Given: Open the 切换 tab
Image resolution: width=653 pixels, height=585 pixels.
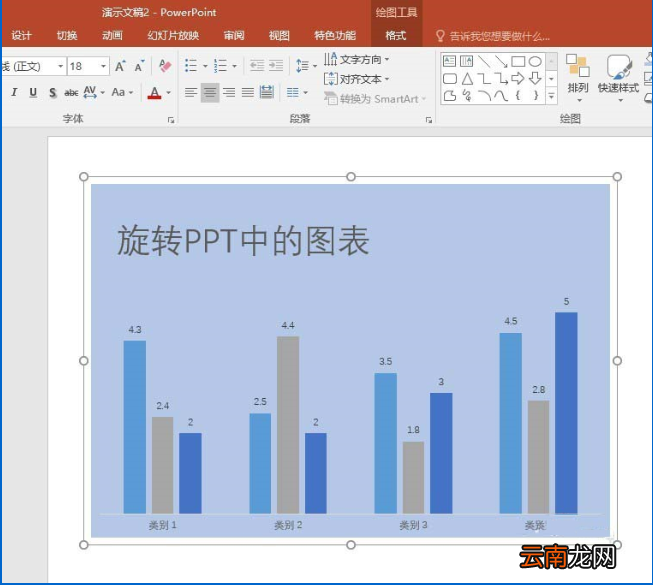Looking at the screenshot, I should 67,35.
